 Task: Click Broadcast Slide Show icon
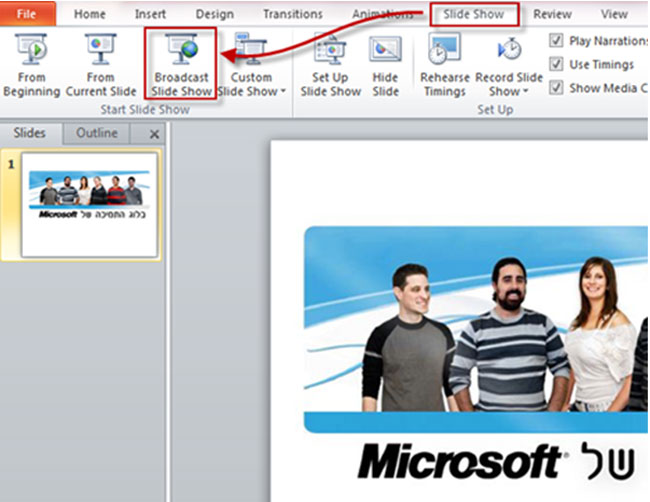[x=181, y=50]
